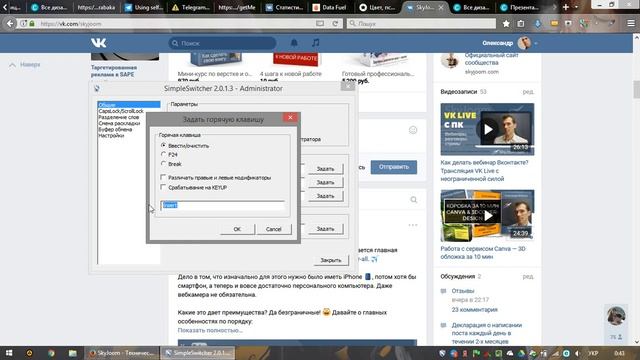Switch to the Using self... tab
This screenshot has width=640, height=360.
point(144,7)
